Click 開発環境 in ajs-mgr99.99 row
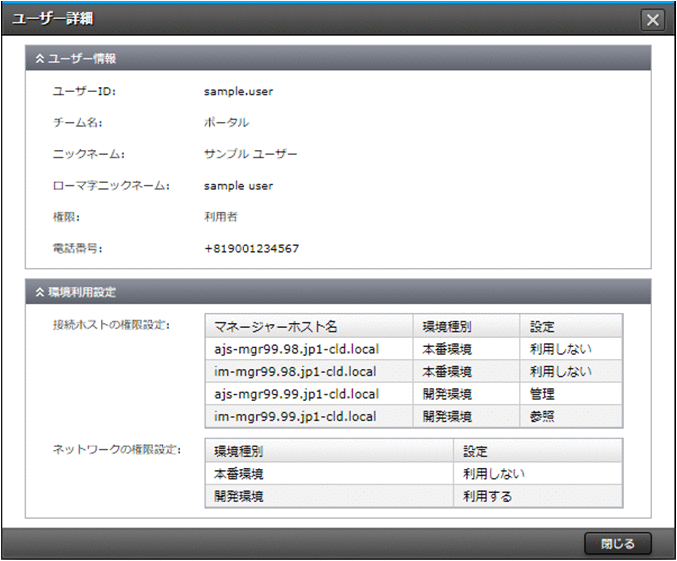Image resolution: width=677 pixels, height=561 pixels. (x=447, y=394)
